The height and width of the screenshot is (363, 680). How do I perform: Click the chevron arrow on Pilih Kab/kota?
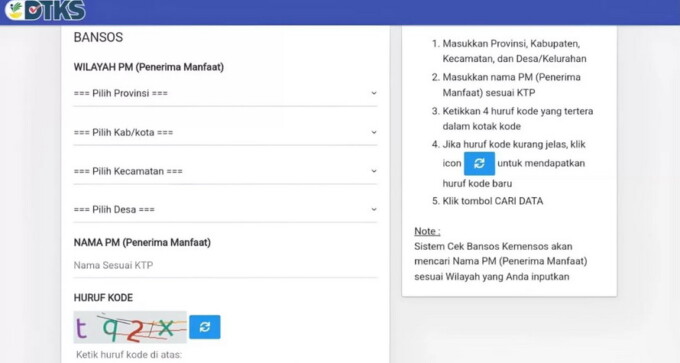coord(374,132)
